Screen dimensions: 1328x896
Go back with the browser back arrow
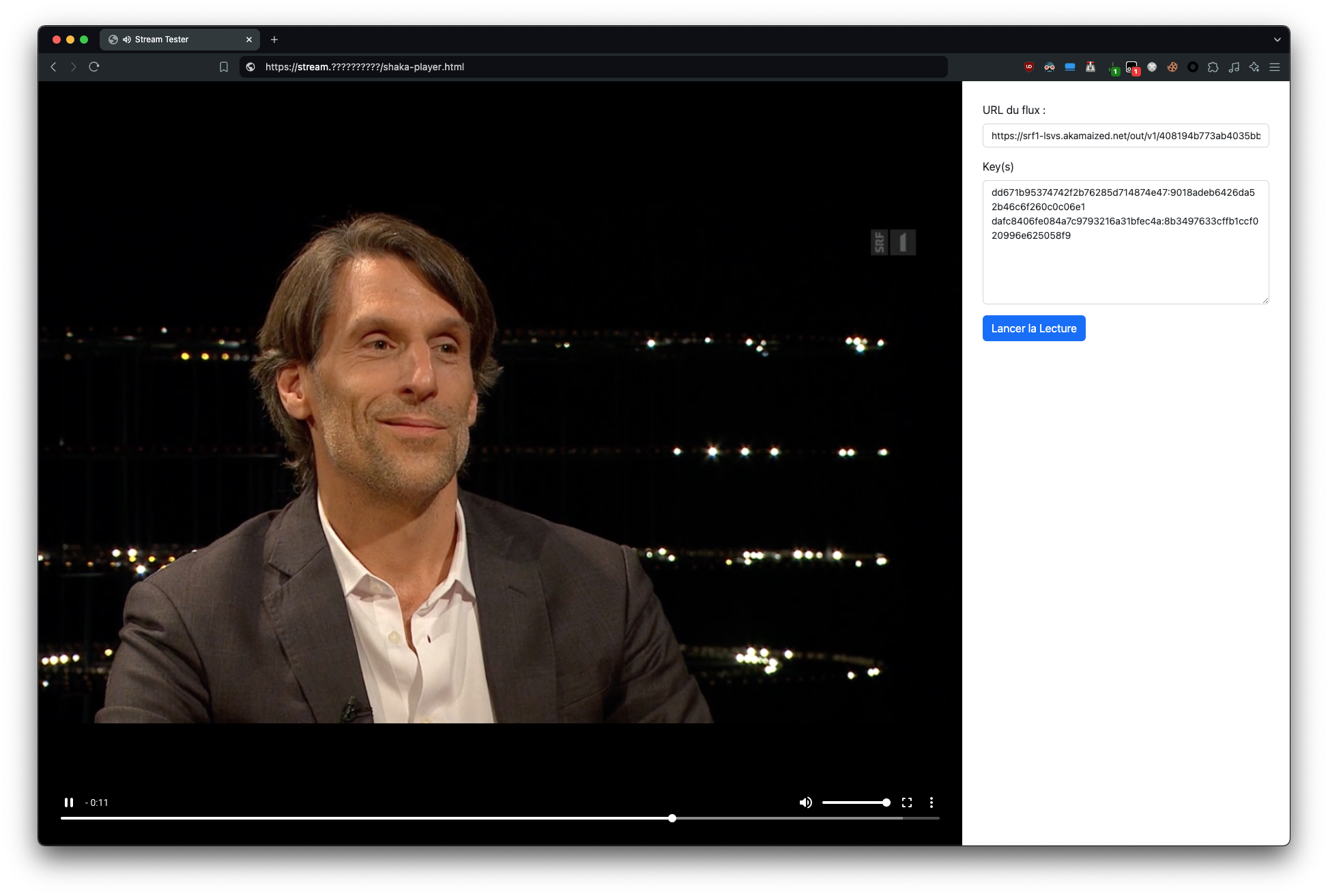pyautogui.click(x=53, y=67)
